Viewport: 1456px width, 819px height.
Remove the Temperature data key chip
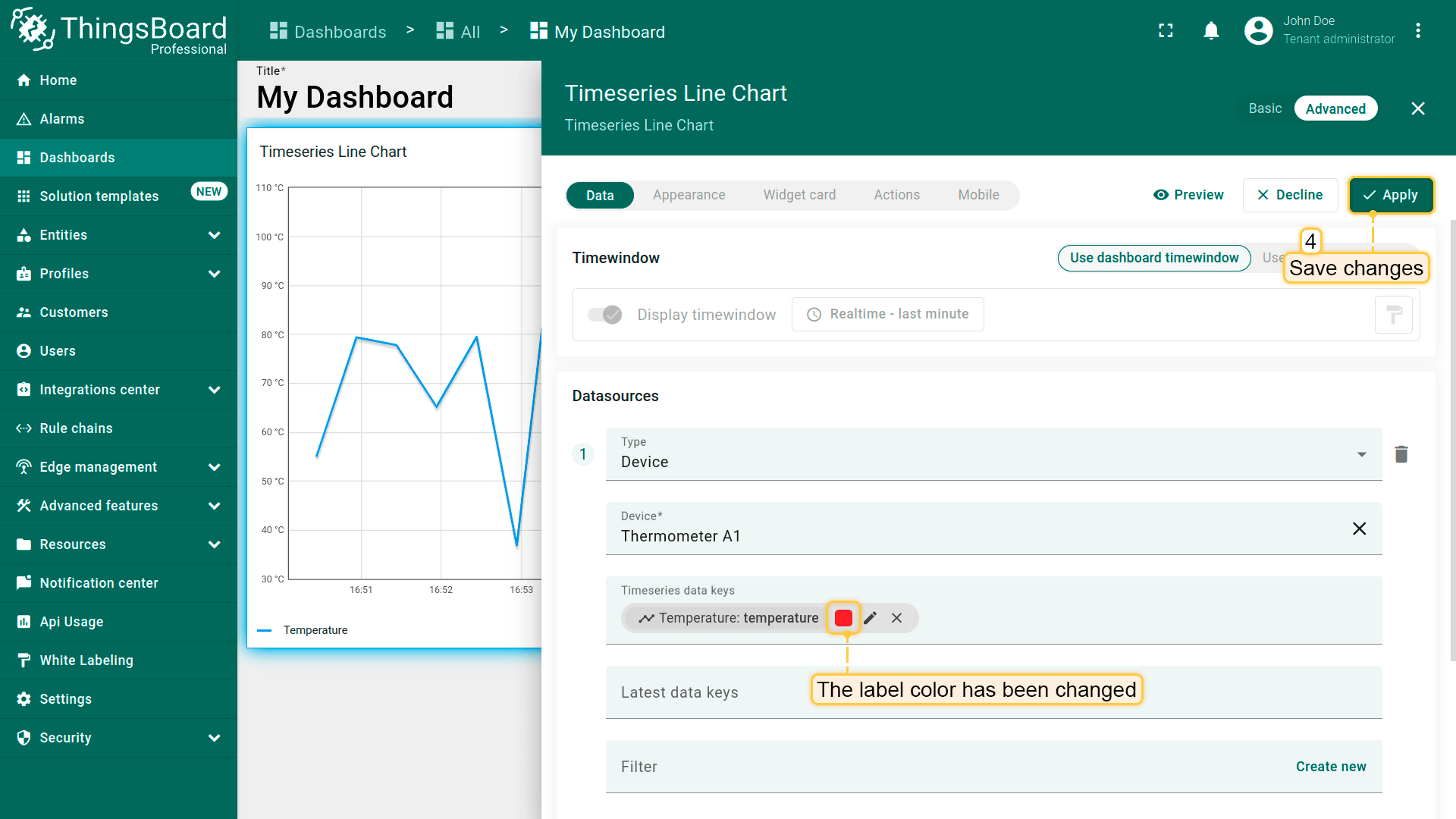click(x=896, y=618)
